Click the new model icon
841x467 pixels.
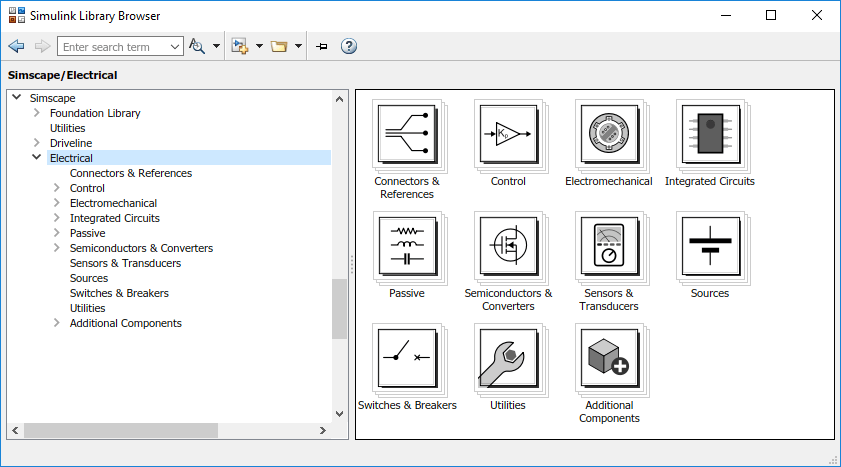click(240, 47)
